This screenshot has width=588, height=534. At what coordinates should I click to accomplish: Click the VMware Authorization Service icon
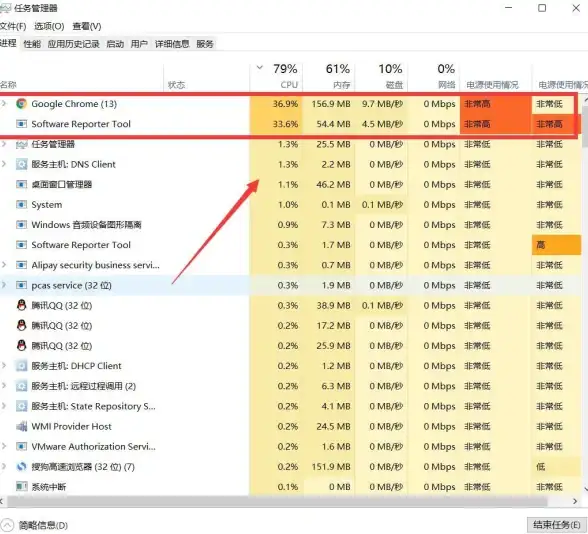(x=21, y=447)
